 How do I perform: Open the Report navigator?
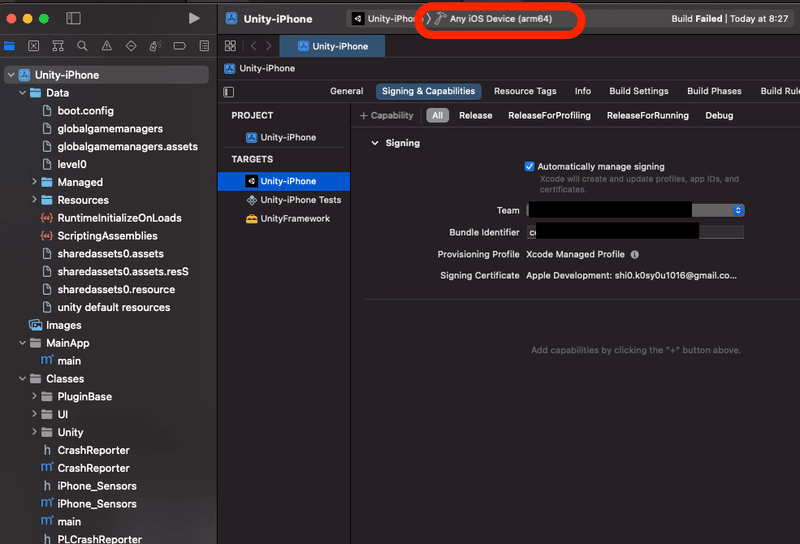click(x=204, y=46)
